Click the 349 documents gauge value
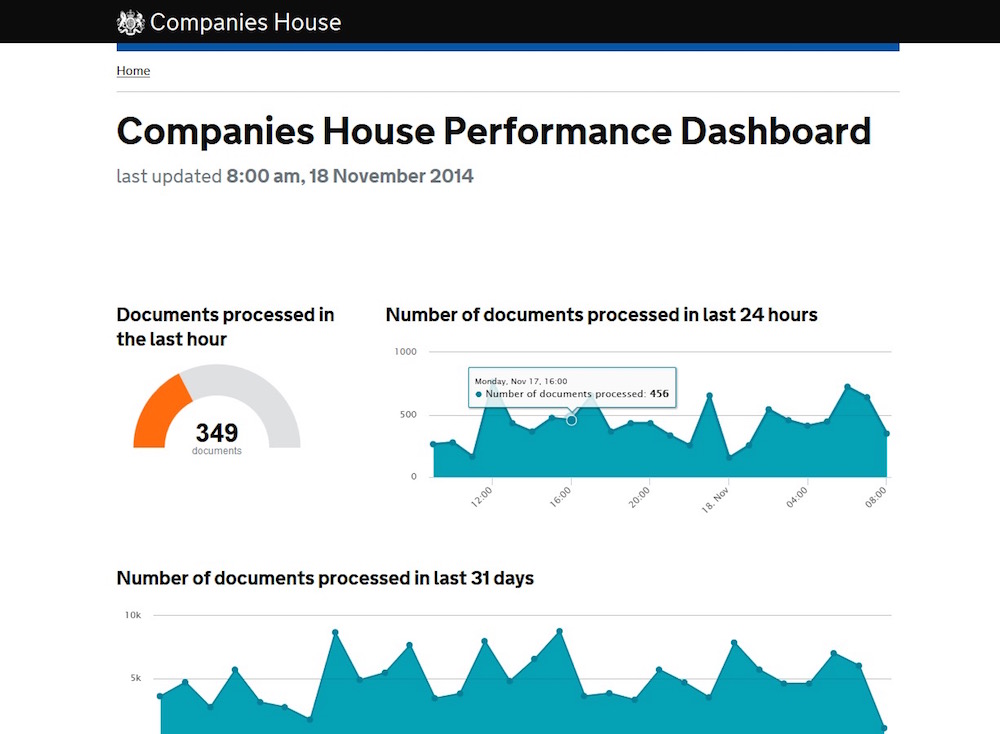The image size is (1000, 734). 217,433
